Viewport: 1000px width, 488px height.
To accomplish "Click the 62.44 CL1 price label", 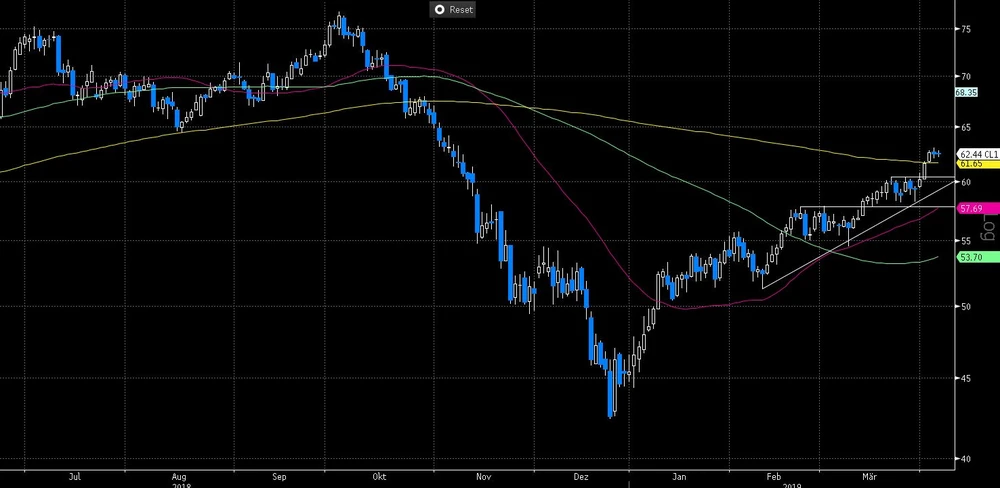I will (x=975, y=154).
